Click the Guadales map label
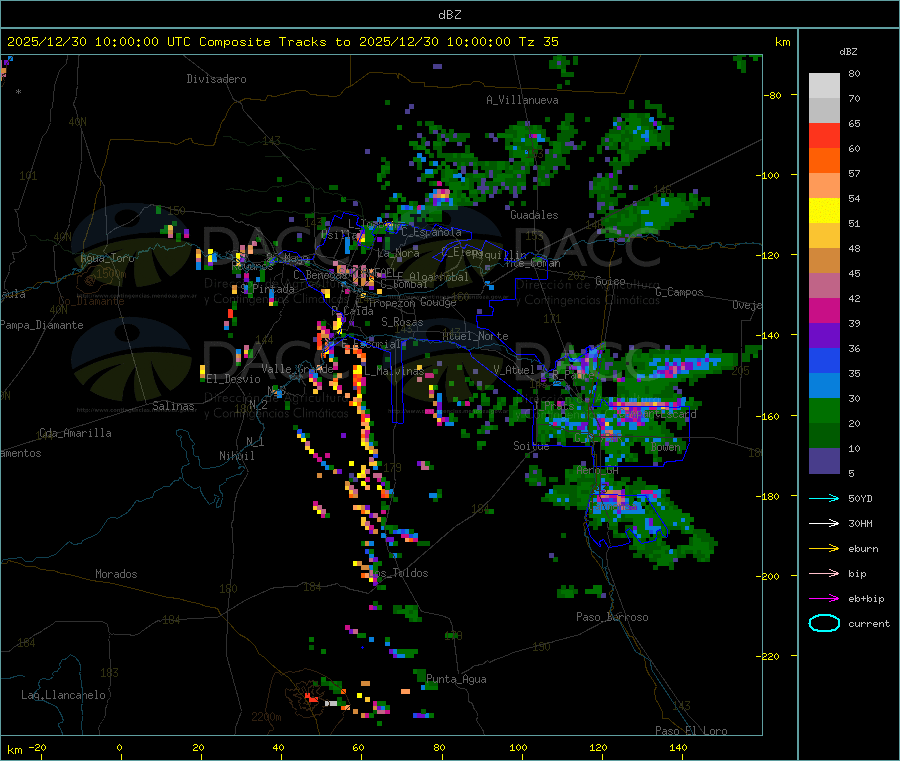Screen dimensions: 900x761 coord(534,215)
